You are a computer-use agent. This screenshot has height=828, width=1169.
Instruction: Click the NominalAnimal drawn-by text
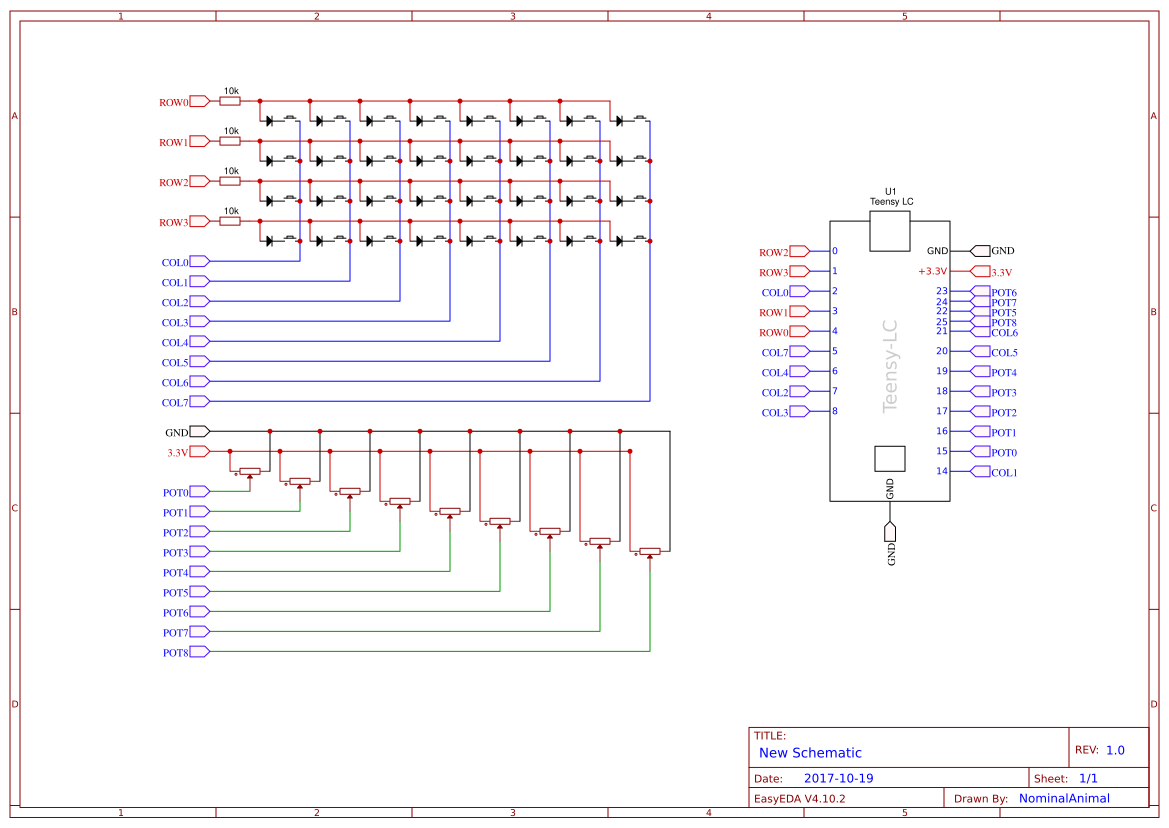[x=1064, y=797]
